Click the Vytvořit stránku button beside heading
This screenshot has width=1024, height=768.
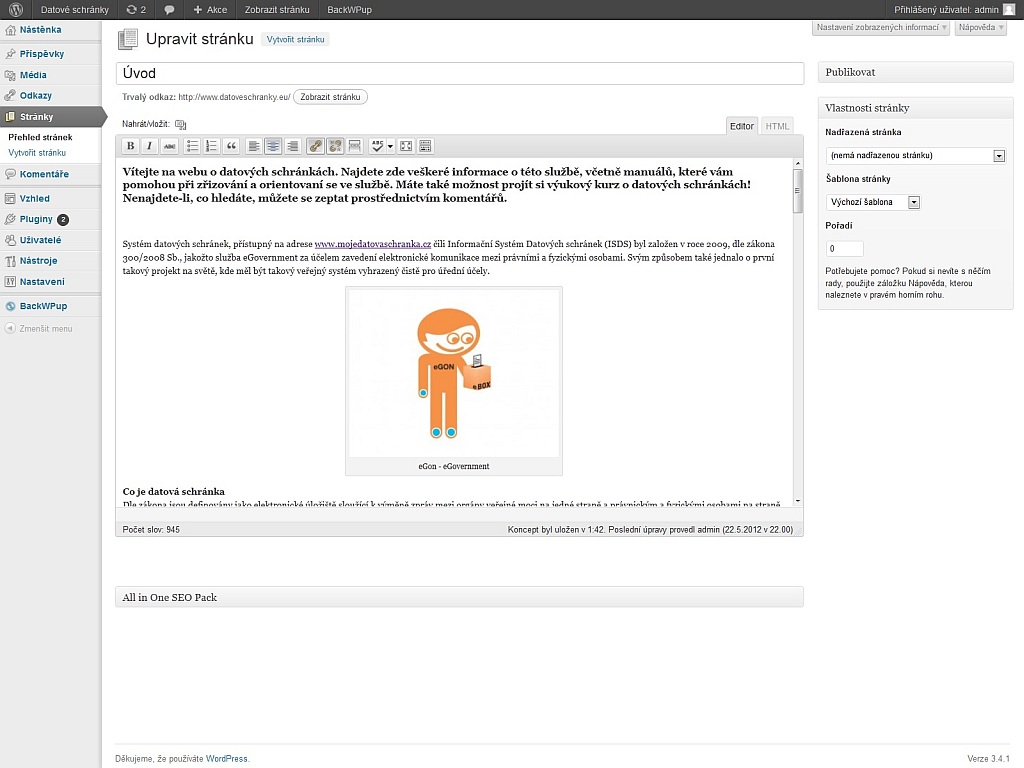click(x=295, y=40)
